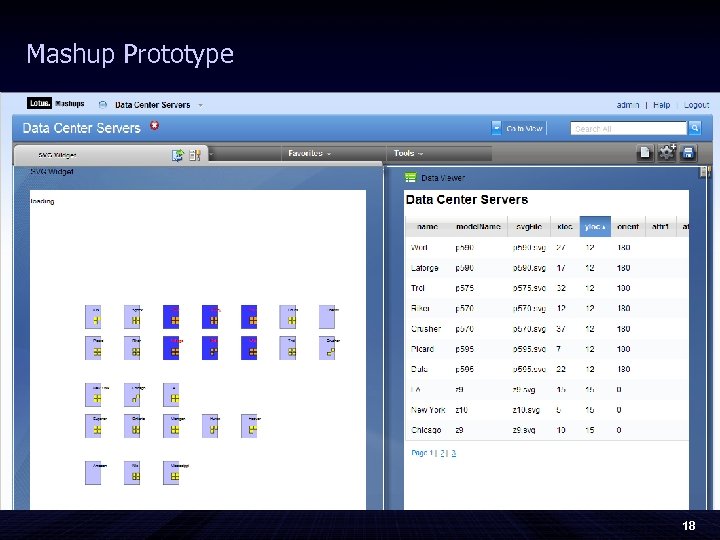
Task: Click the green Data Viewer widget icon
Action: [411, 177]
